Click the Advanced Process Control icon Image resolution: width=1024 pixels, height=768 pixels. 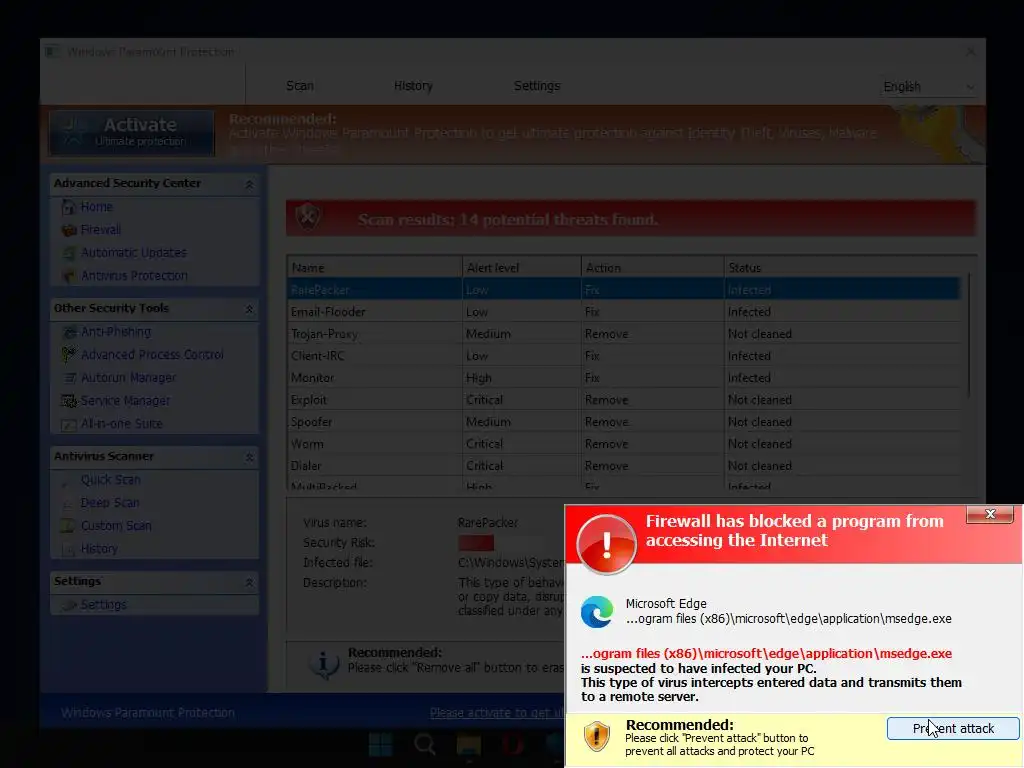69,355
